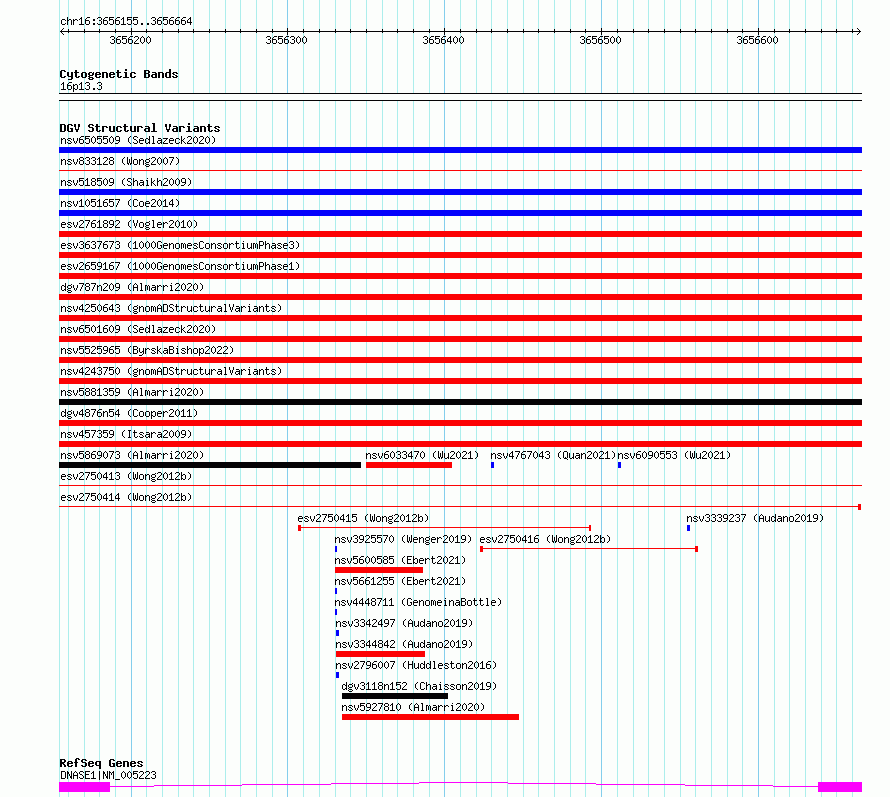Click esv2750416 (Wong2012b) label
The image size is (890, 797).
(x=545, y=539)
